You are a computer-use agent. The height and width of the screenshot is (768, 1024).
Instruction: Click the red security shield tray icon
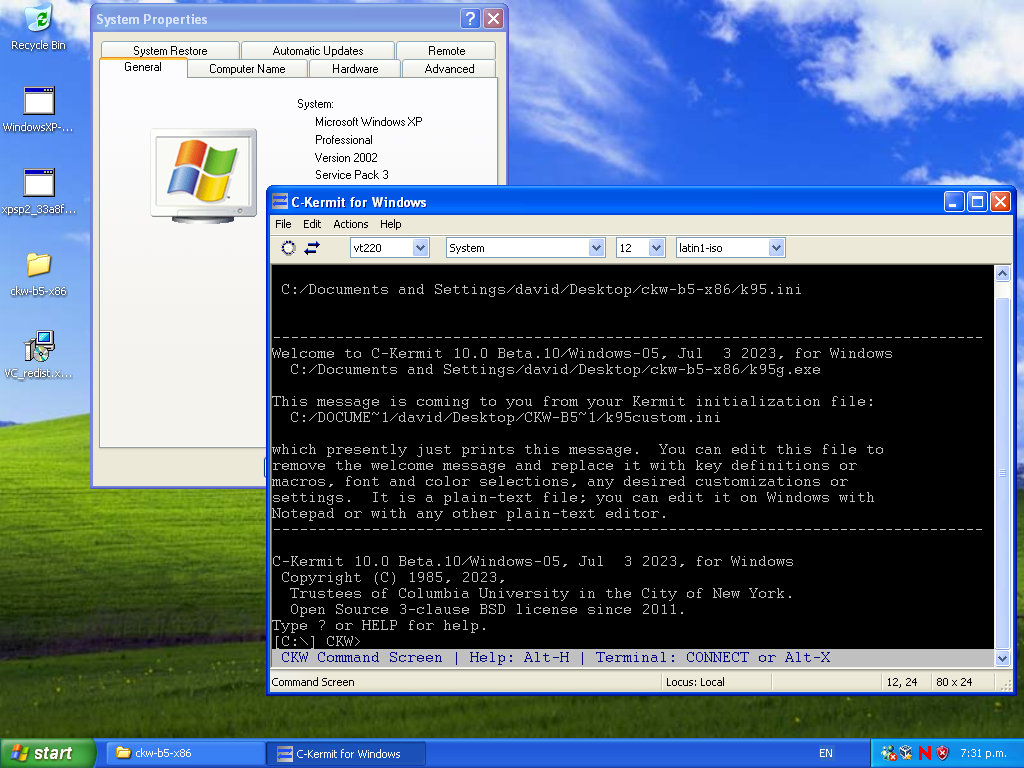coord(942,753)
